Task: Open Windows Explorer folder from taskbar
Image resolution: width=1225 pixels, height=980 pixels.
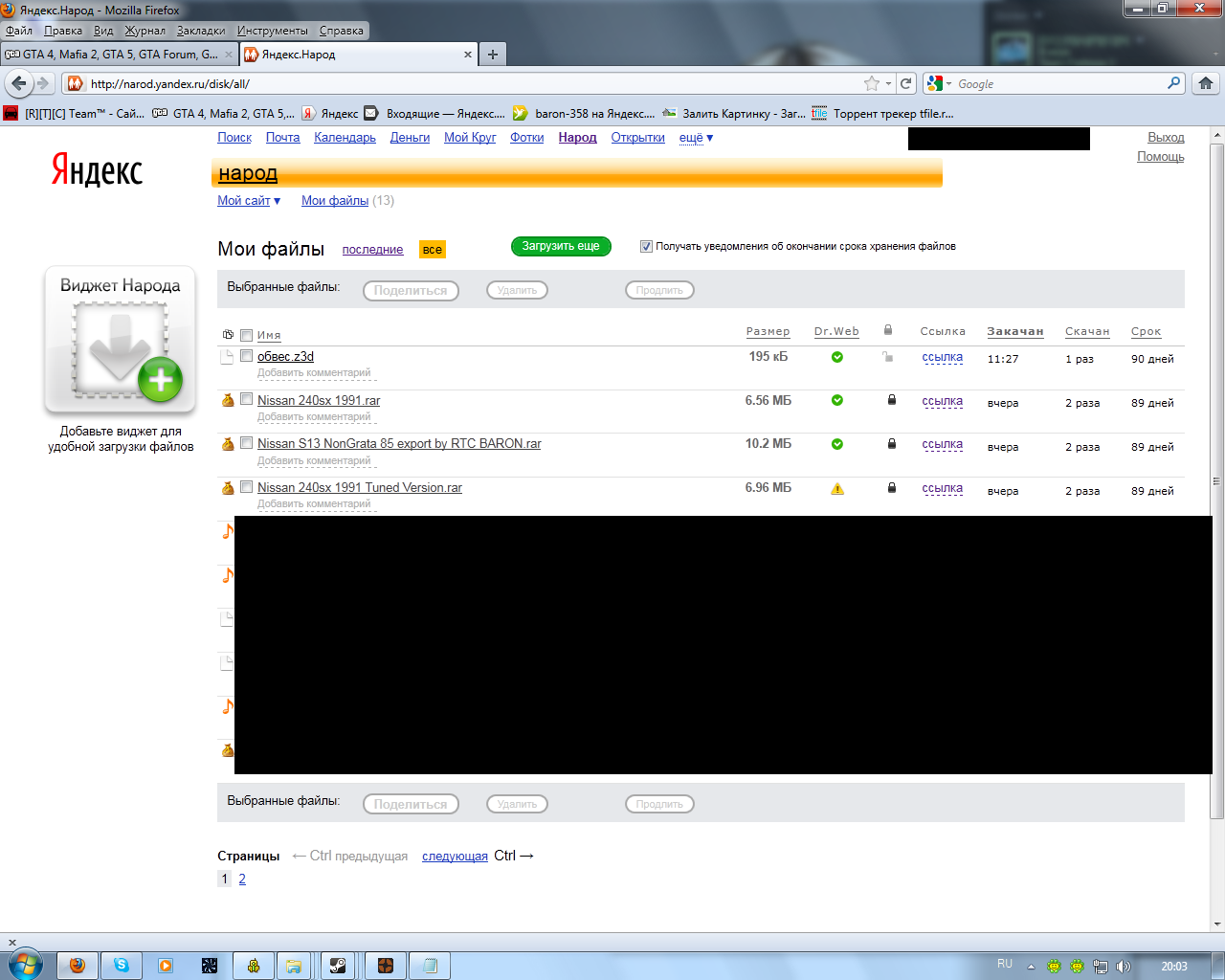Action: click(x=294, y=966)
